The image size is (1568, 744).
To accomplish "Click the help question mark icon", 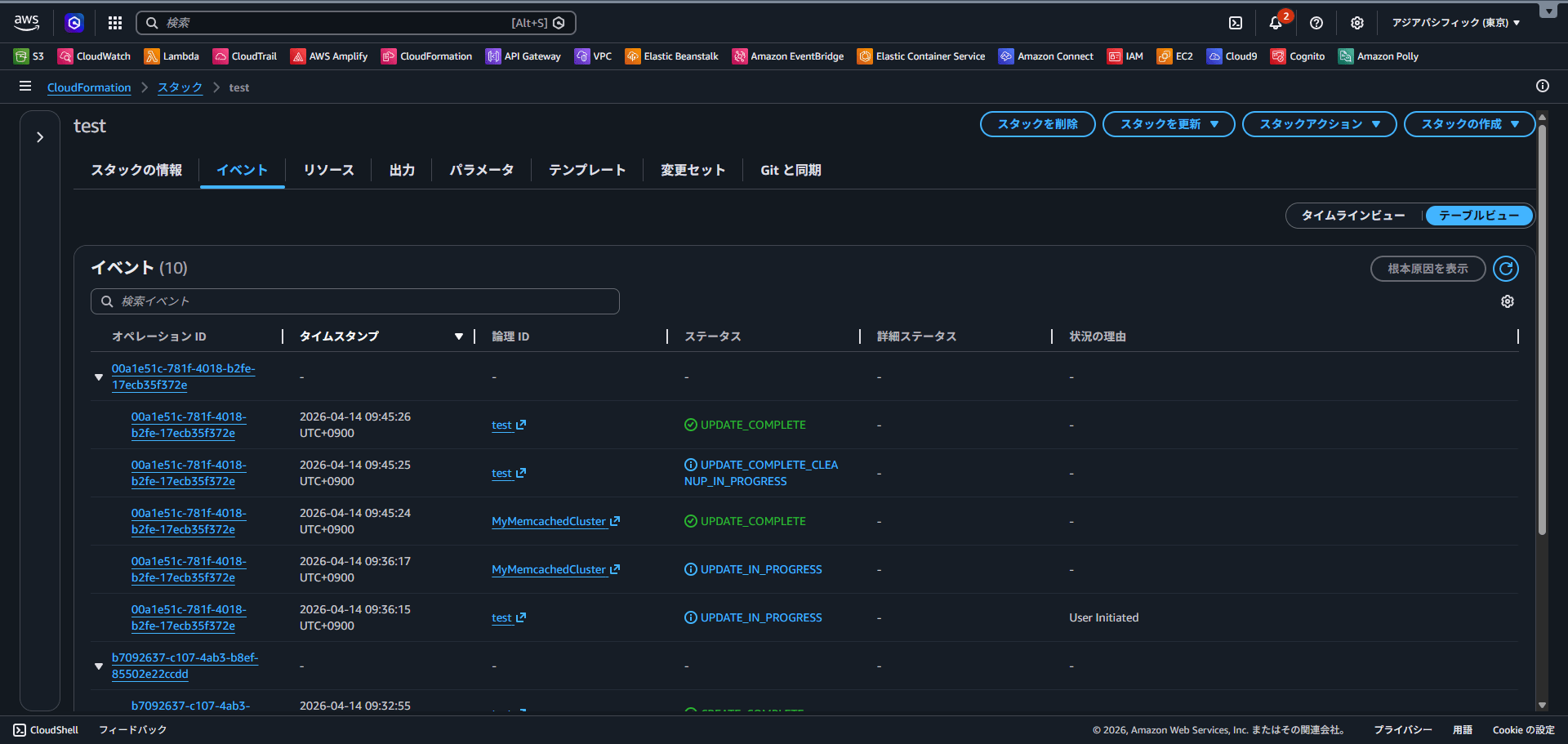I will 1316,23.
